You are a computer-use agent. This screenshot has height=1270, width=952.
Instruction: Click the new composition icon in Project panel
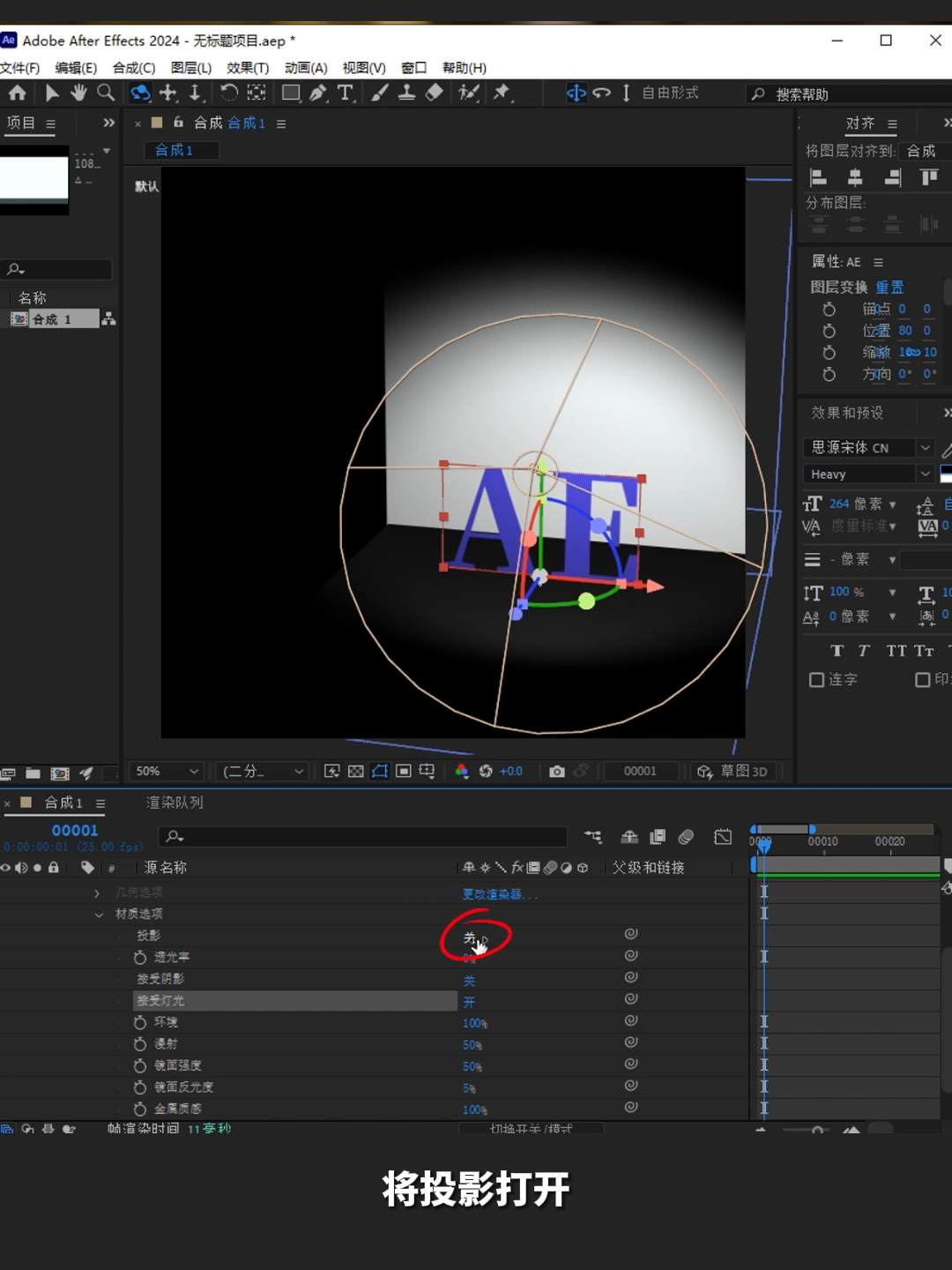point(60,773)
